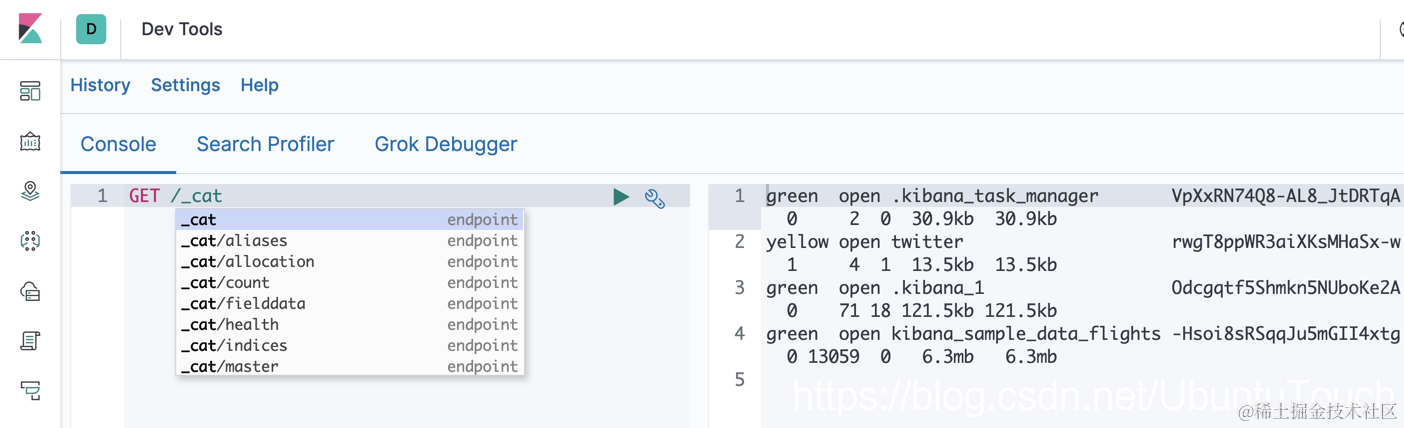1404x428 pixels.
Task: Open Machine Learning from the sidebar
Action: (30, 241)
